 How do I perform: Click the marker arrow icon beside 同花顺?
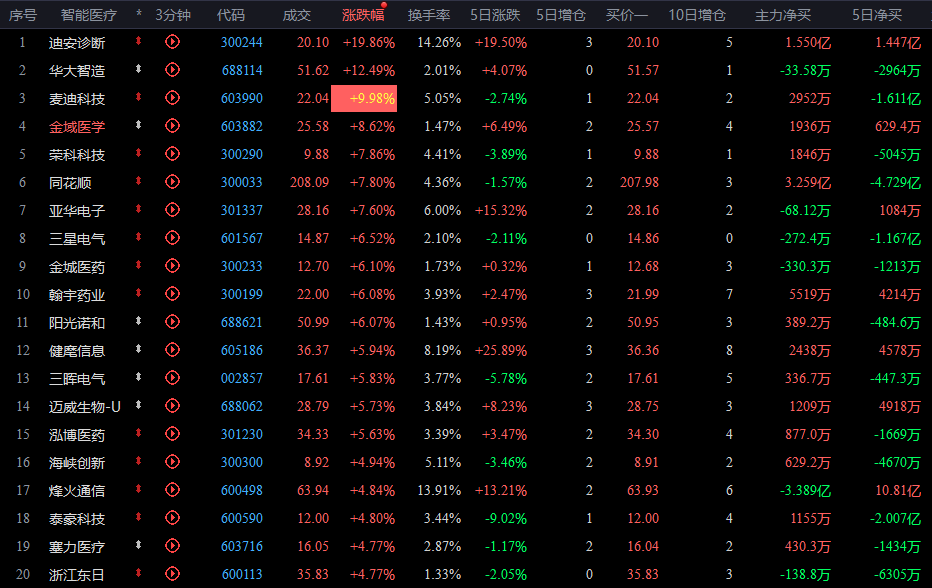(x=138, y=181)
